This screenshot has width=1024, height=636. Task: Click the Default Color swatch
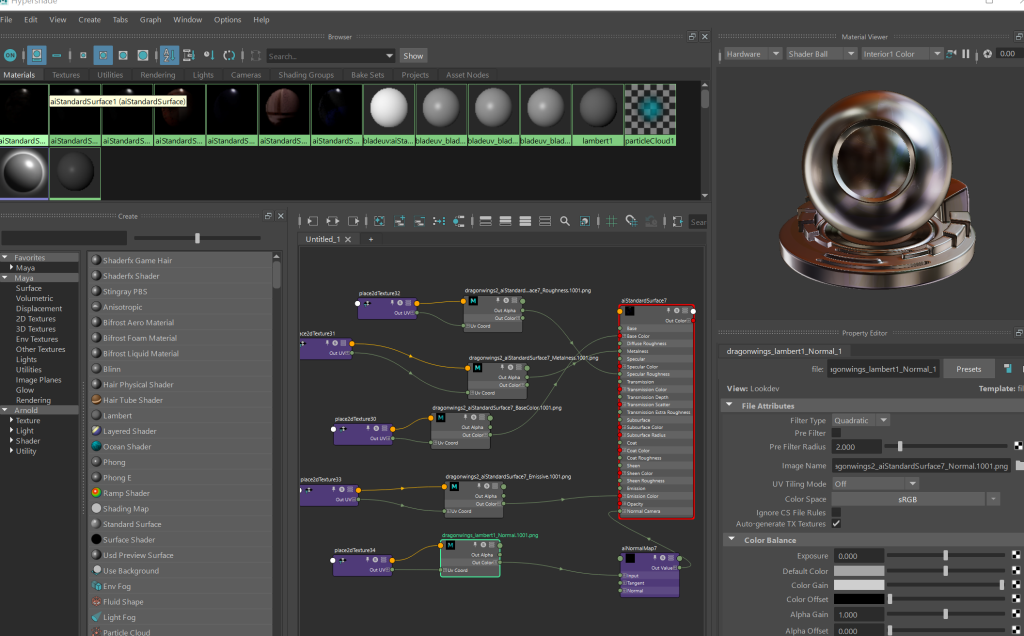coord(859,571)
